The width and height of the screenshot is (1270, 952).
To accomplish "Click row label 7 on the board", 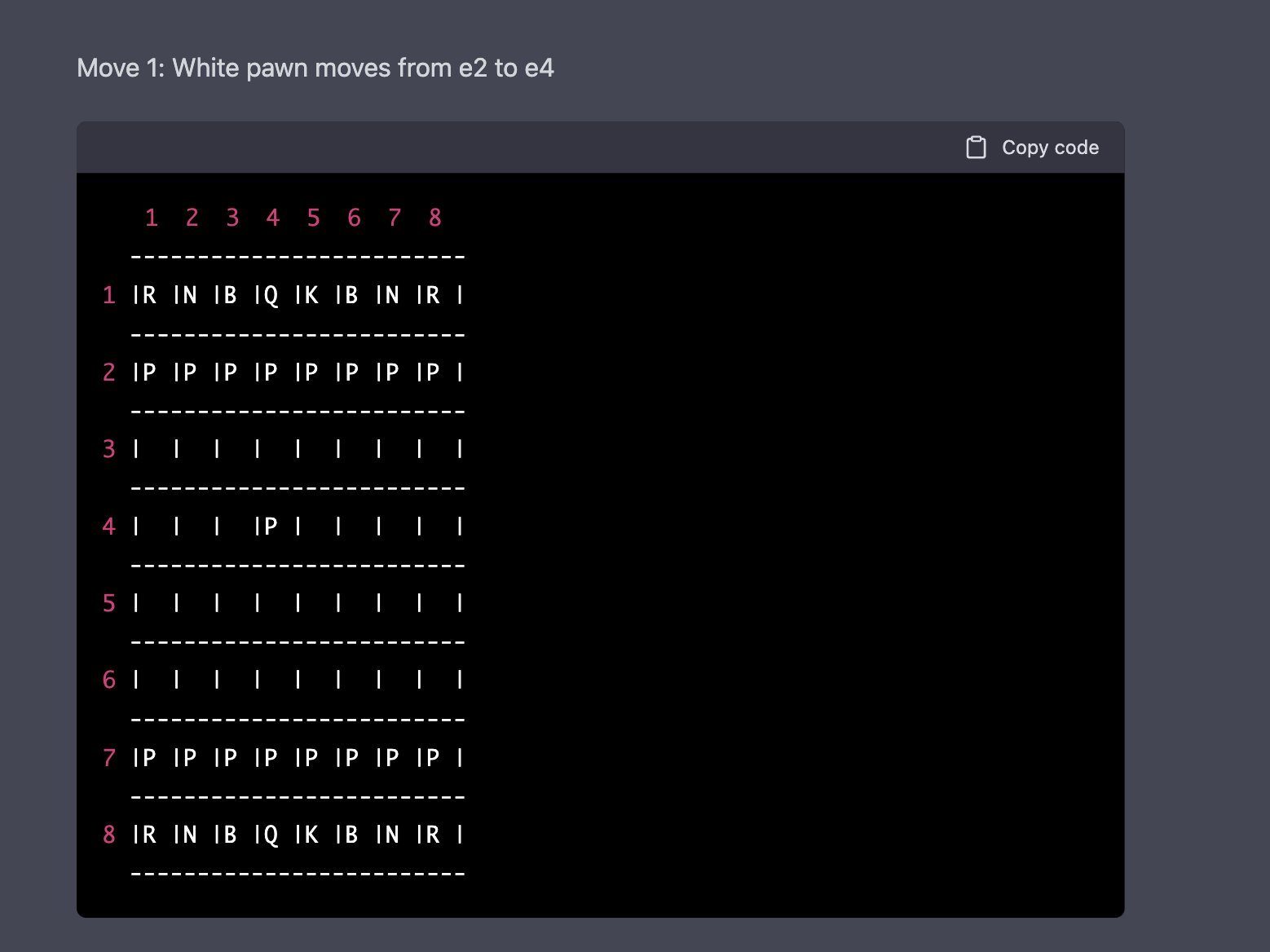I will pyautogui.click(x=109, y=758).
